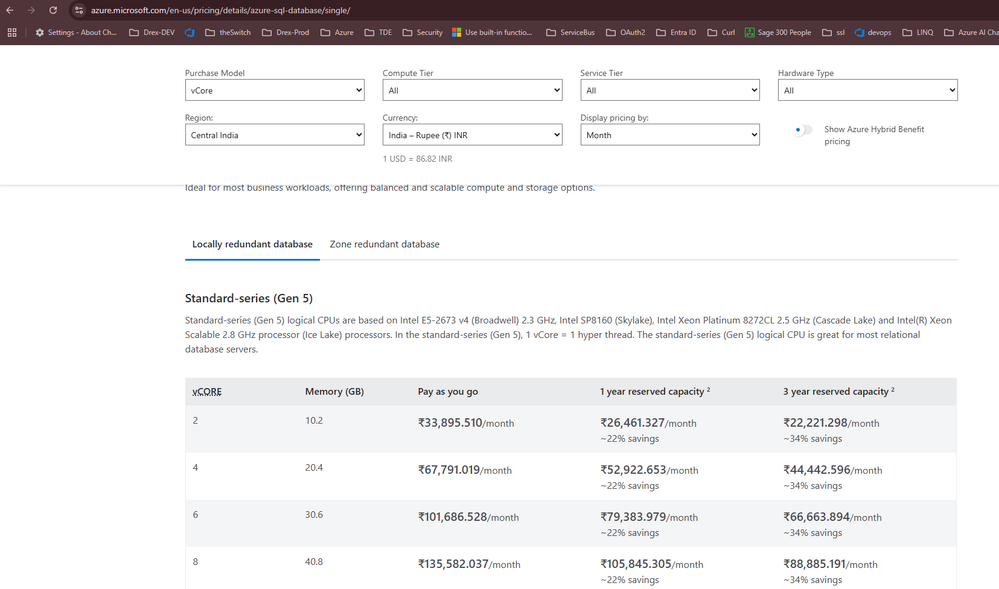Screen dimensions: 999x589
Task: Open the OAuth2 bookmark folder
Action: (626, 33)
